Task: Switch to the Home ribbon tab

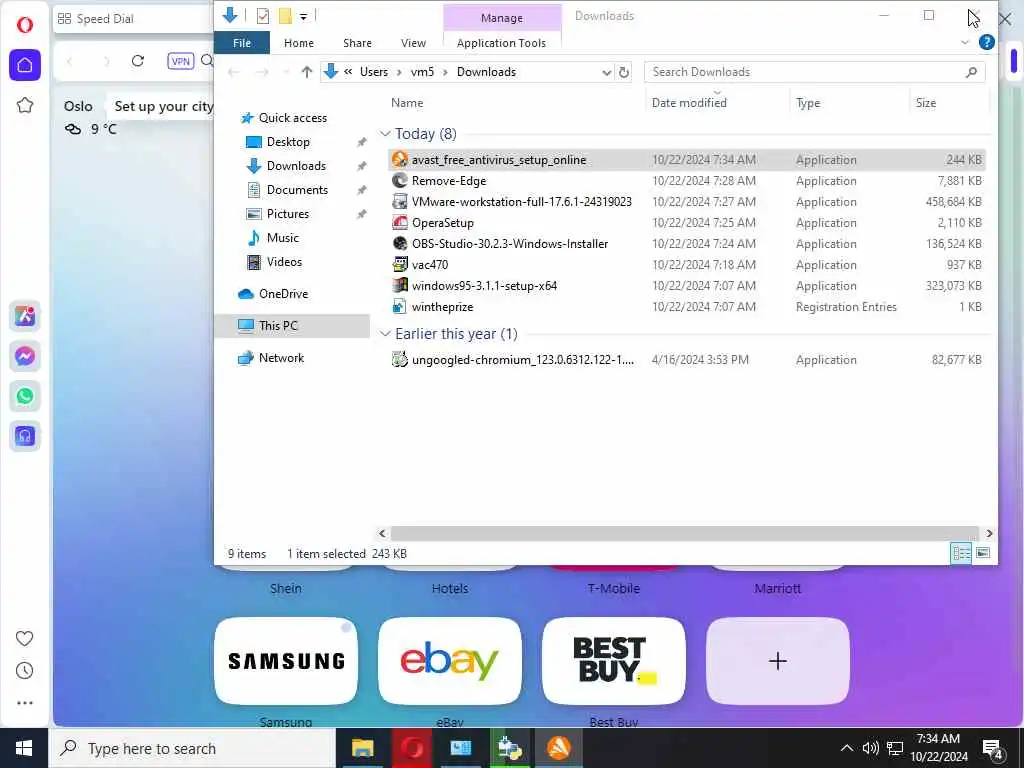Action: pyautogui.click(x=298, y=42)
